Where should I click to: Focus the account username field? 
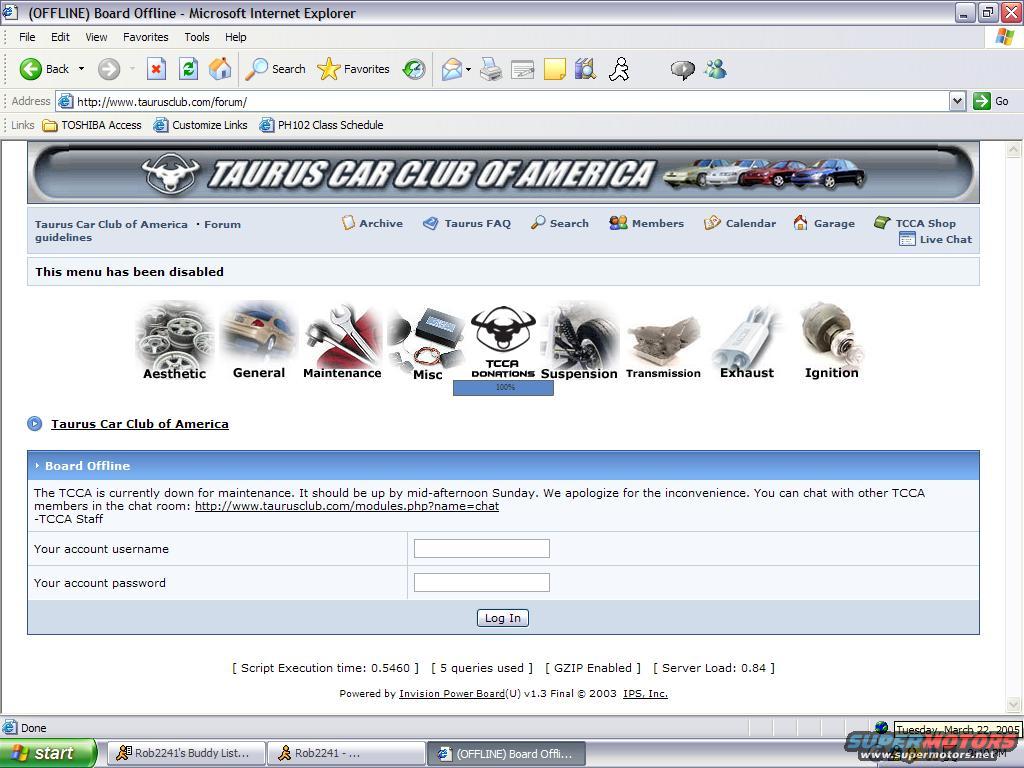tap(481, 548)
